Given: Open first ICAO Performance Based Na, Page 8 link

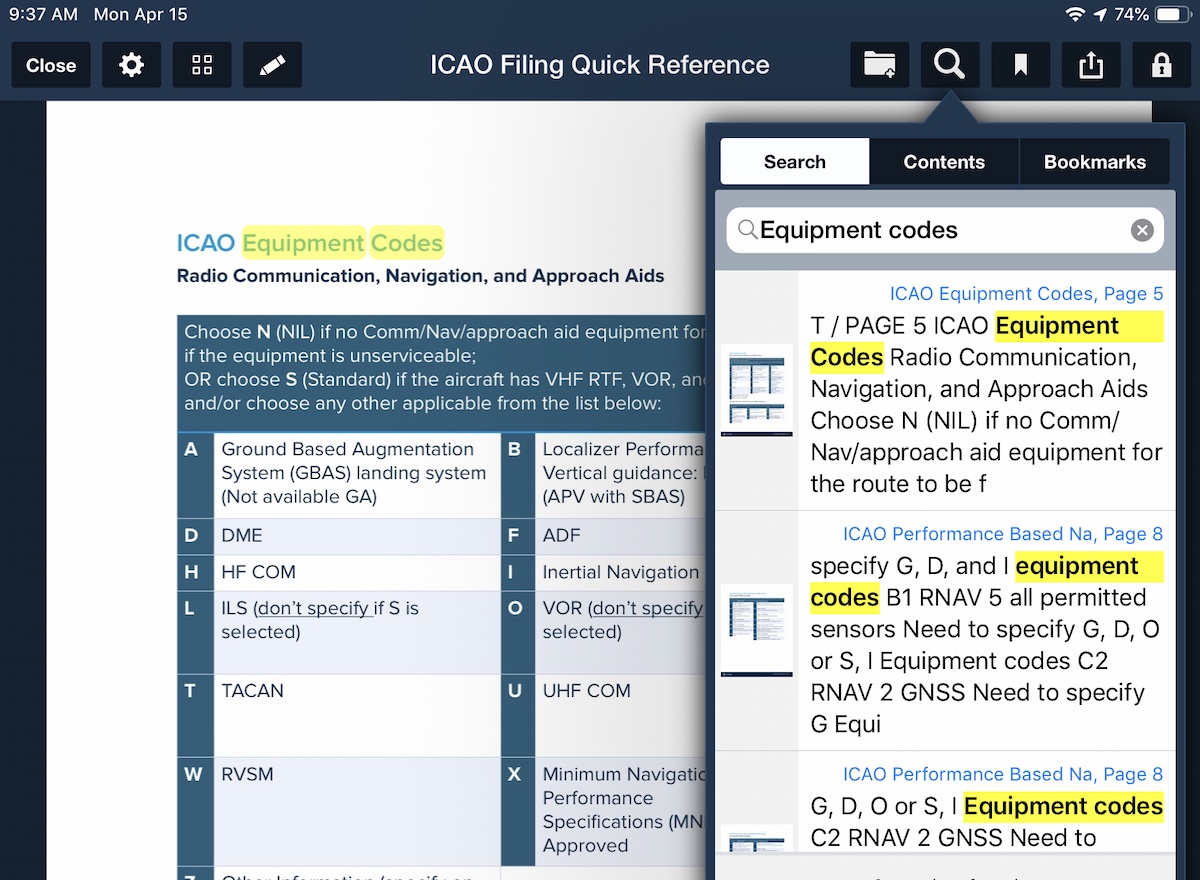Looking at the screenshot, I should point(1002,534).
